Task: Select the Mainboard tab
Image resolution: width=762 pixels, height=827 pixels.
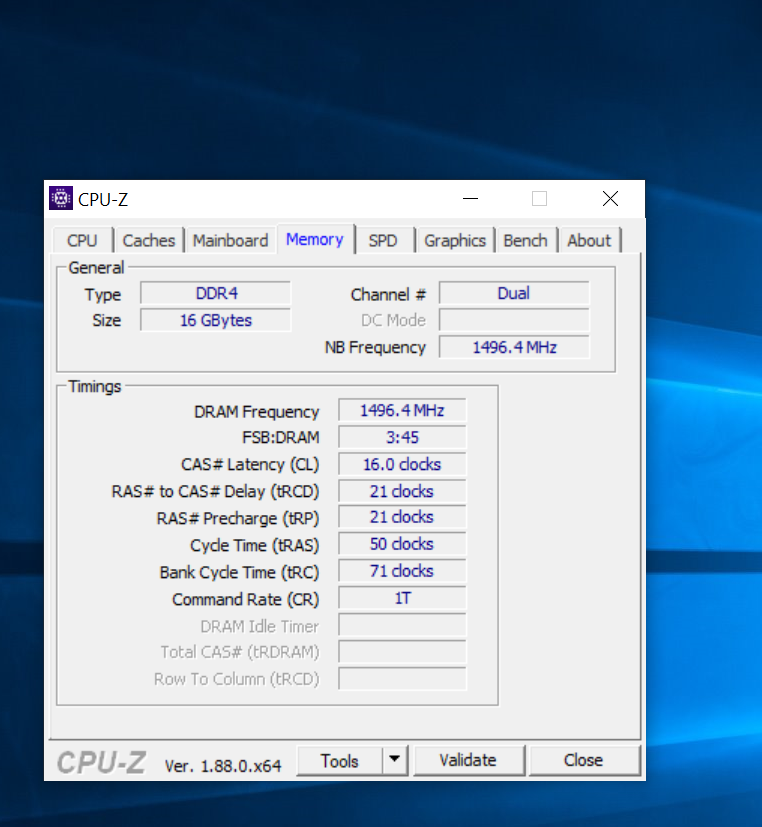Action: 230,241
